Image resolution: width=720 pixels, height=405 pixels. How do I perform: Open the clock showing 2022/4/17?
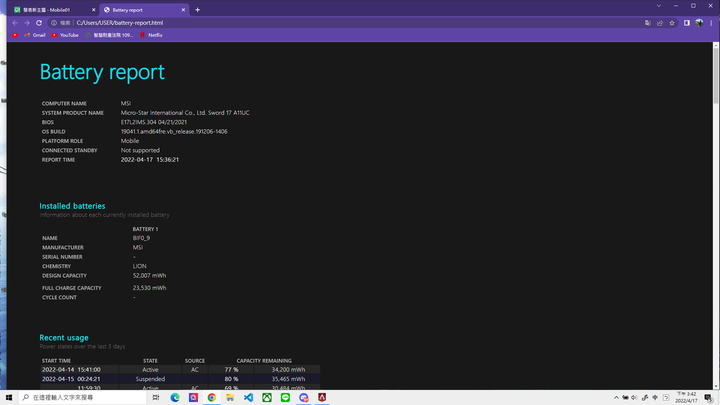(x=686, y=398)
